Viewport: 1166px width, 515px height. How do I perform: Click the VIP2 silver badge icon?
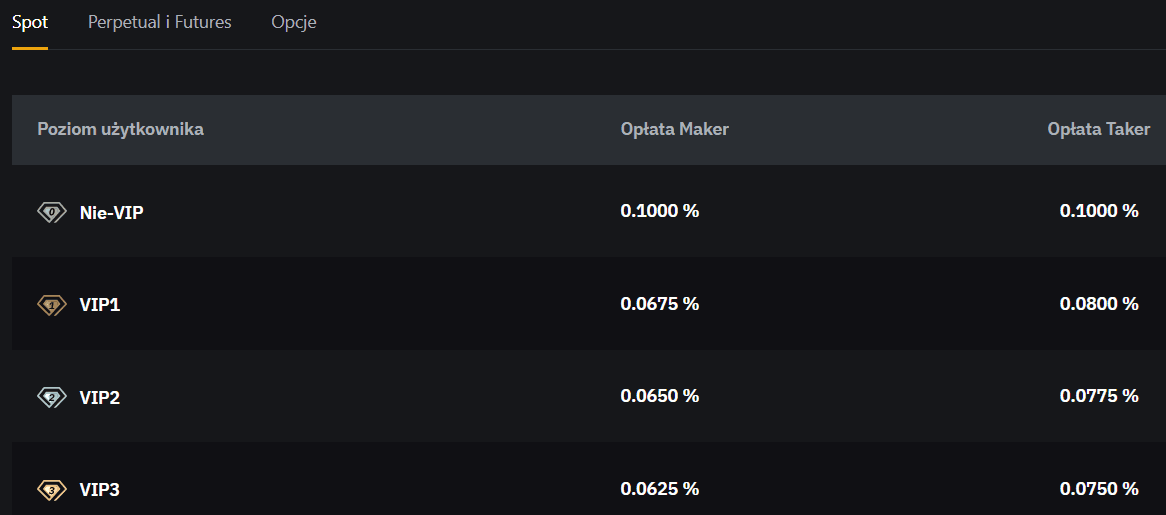pyautogui.click(x=51, y=398)
